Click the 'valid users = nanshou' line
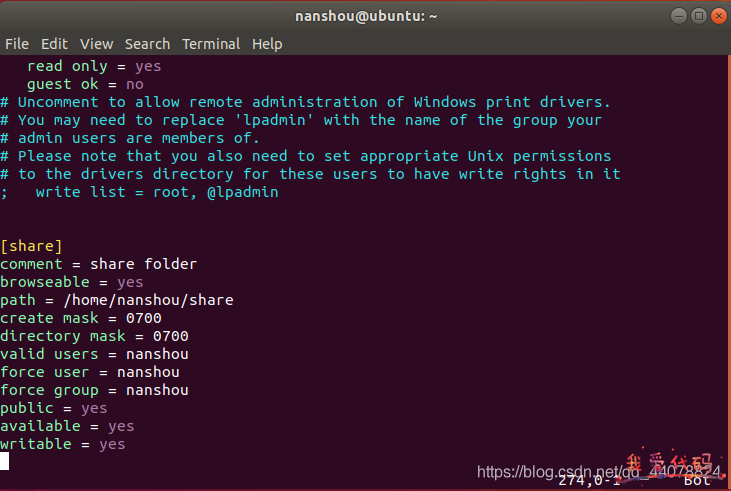Viewport: 731px width, 491px height. [94, 354]
